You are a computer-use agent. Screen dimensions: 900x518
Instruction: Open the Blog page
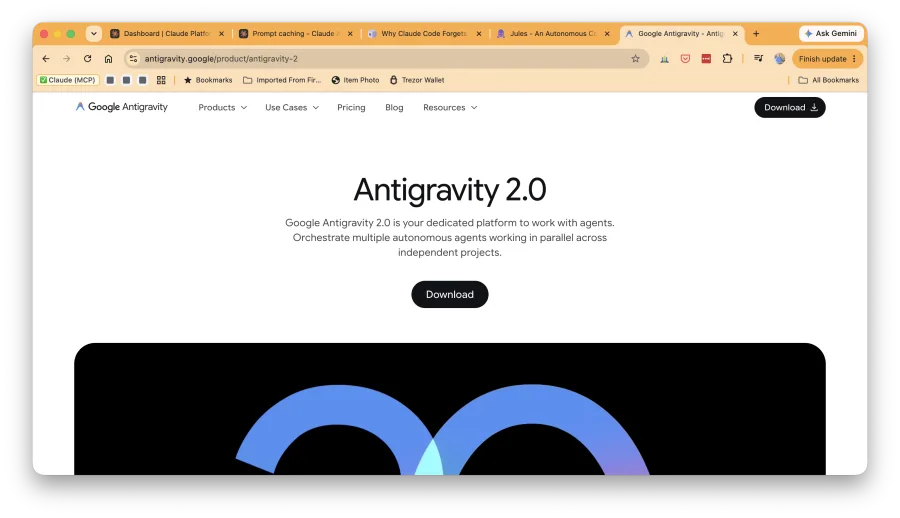pyautogui.click(x=394, y=107)
